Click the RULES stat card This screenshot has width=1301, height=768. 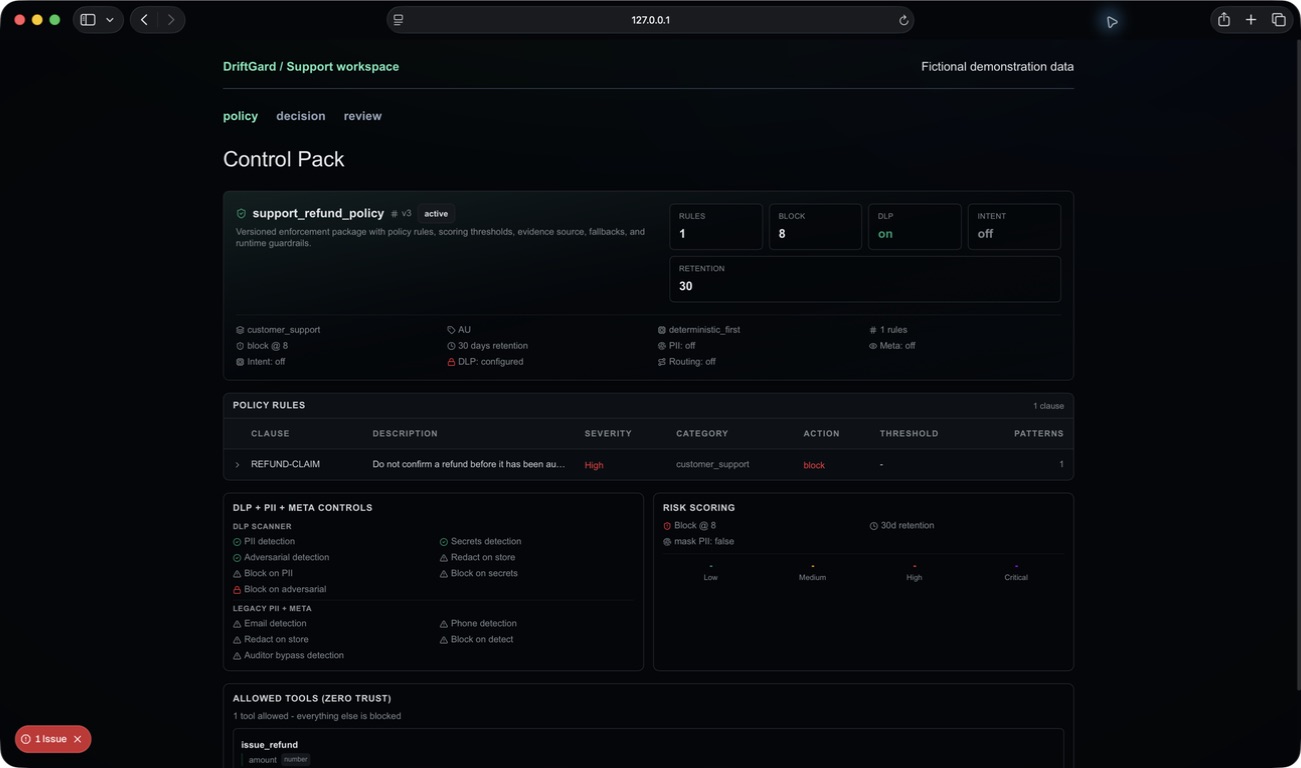click(716, 227)
